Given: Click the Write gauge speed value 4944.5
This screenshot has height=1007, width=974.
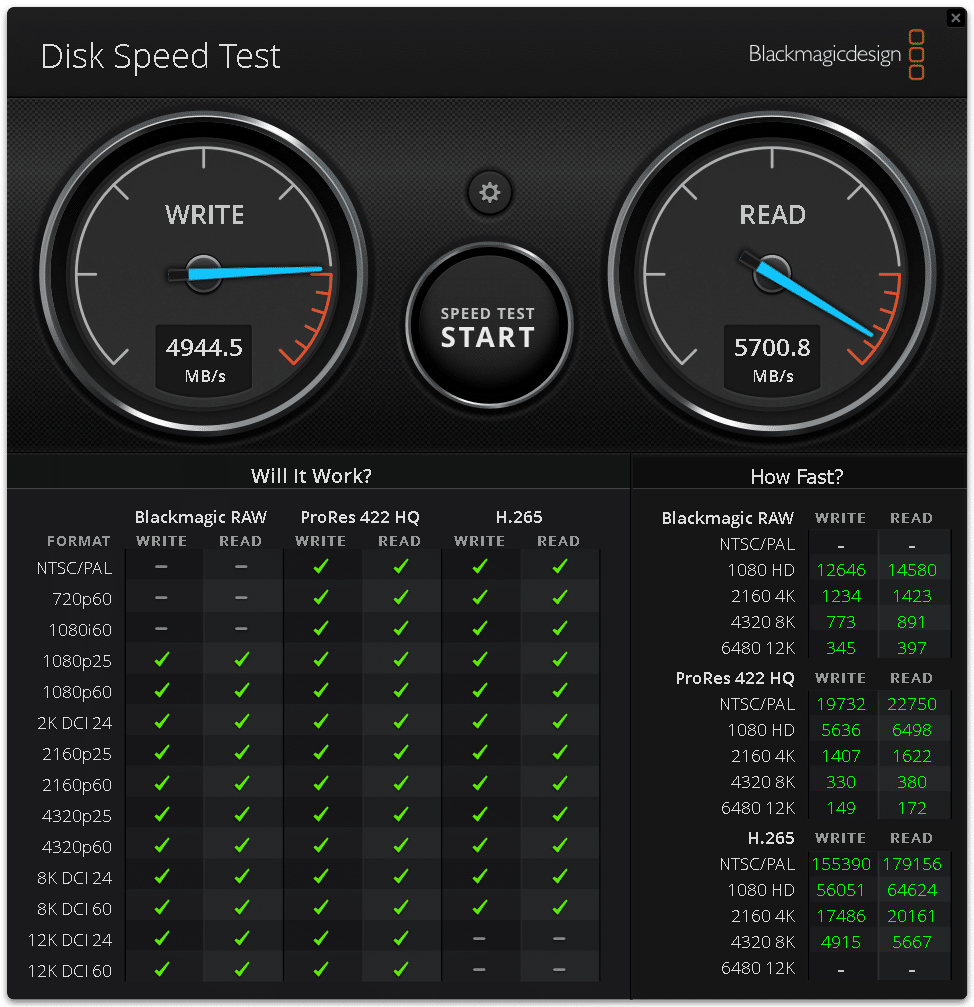Looking at the screenshot, I should point(204,347).
